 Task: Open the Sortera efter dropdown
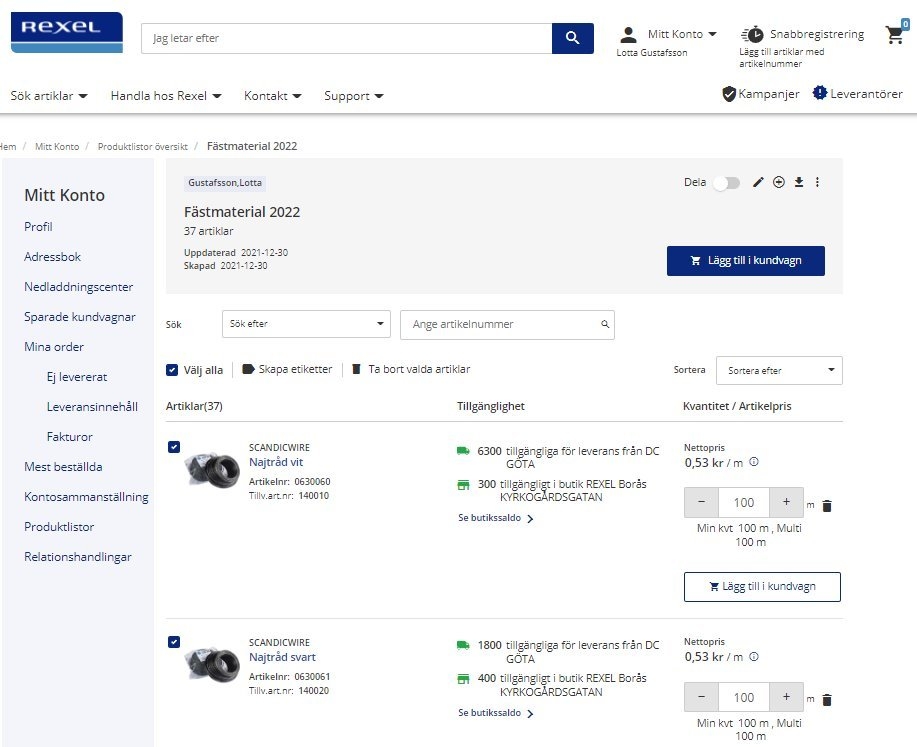point(779,370)
